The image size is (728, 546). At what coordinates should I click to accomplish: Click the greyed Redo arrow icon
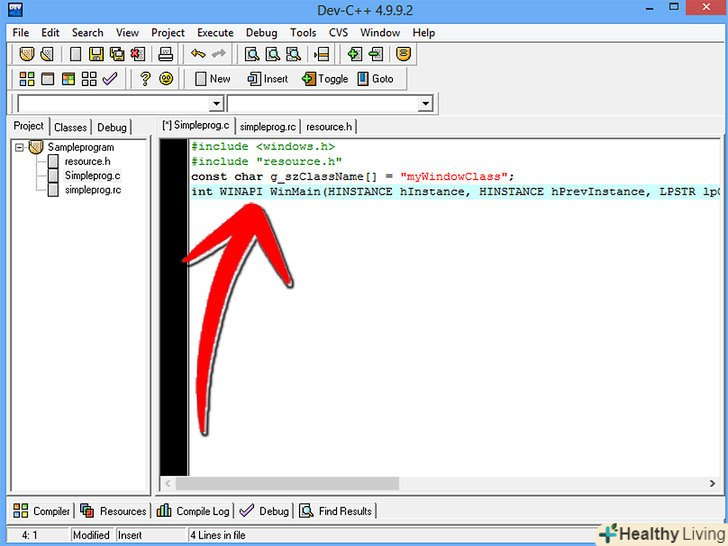pos(219,54)
